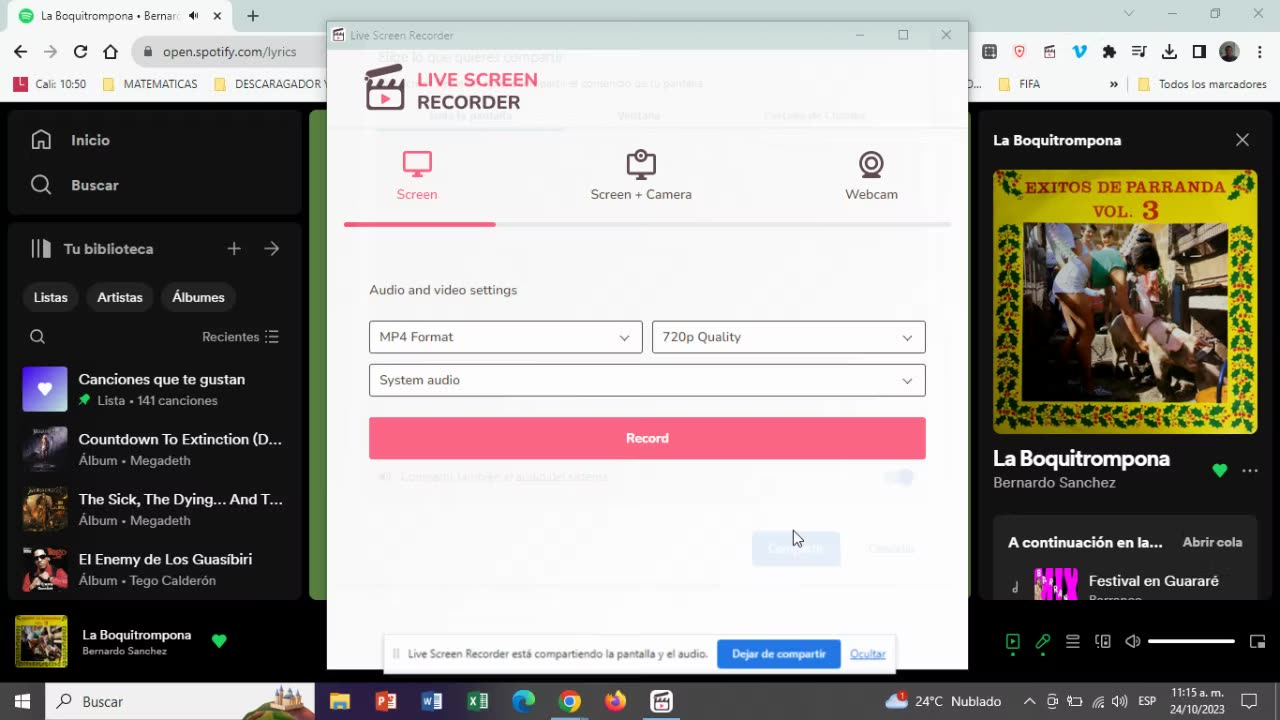Open Spotify Buscar search page
This screenshot has height=720, width=1280.
point(74,185)
